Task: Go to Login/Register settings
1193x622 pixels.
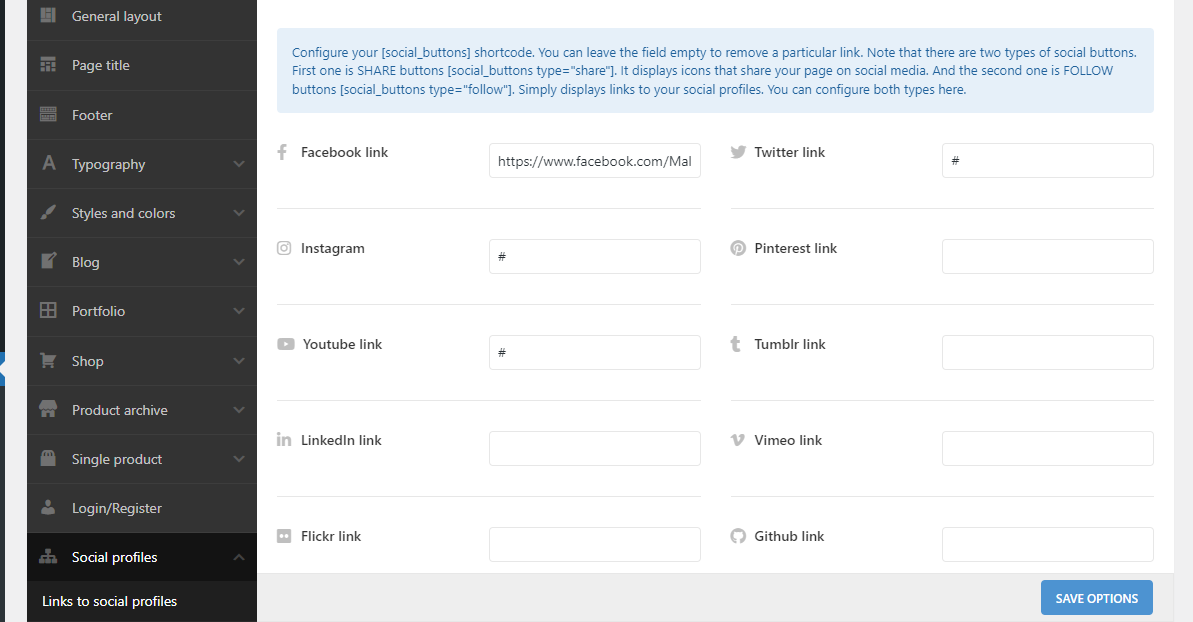Action: pyautogui.click(x=116, y=508)
